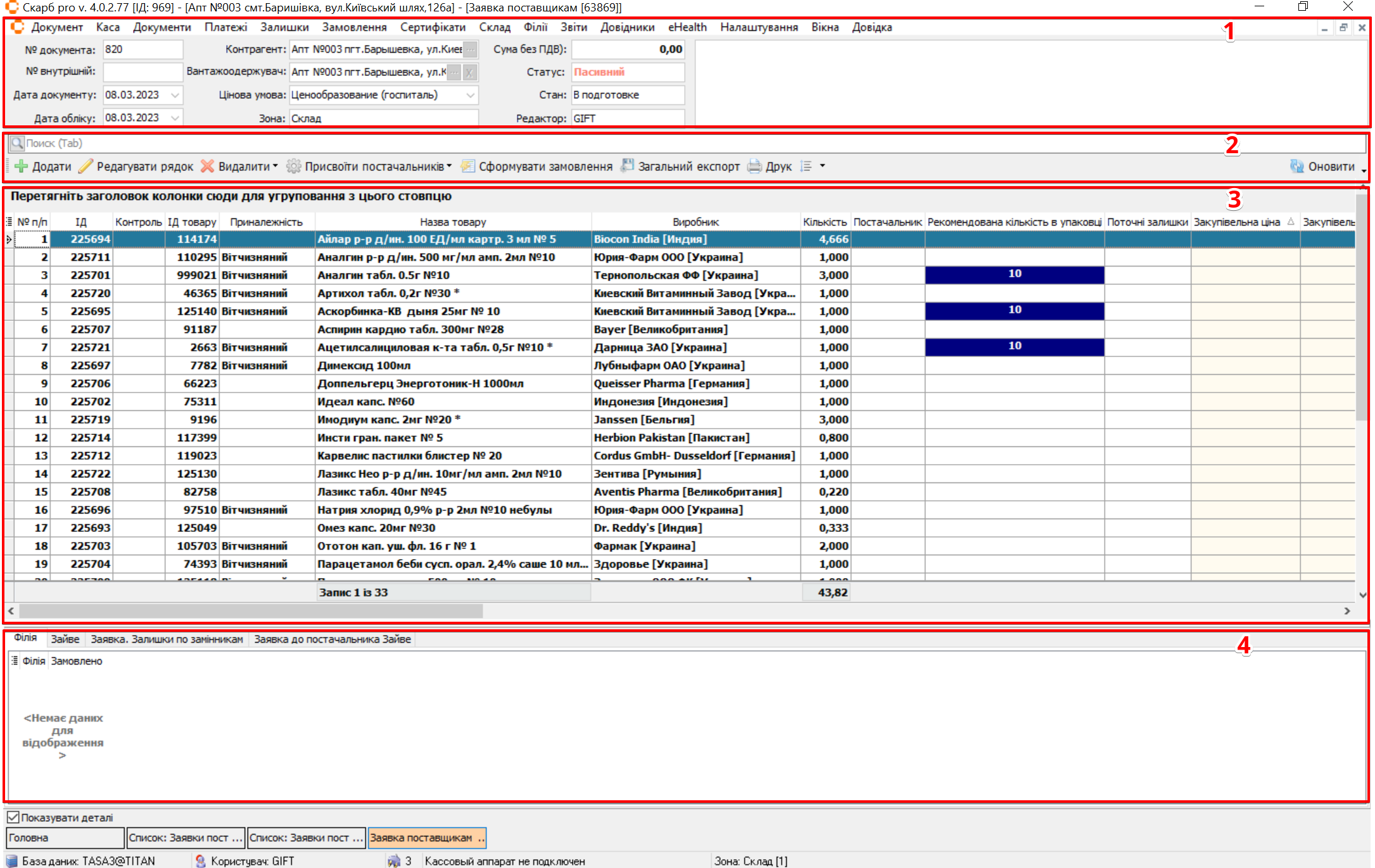Open the Цінова умова dropdown

tap(470, 95)
